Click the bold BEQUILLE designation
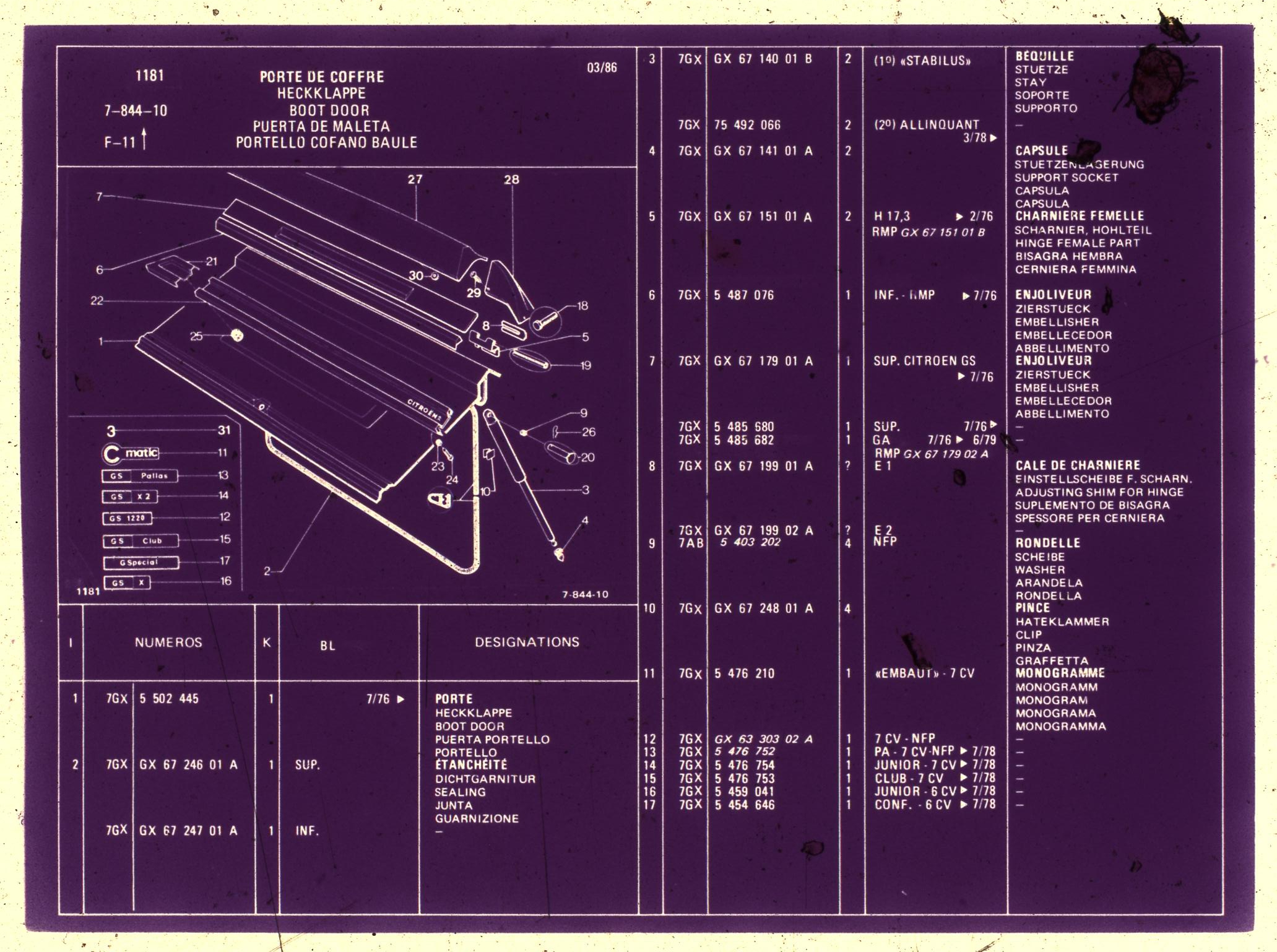Viewport: 1277px width, 952px height. point(1044,56)
